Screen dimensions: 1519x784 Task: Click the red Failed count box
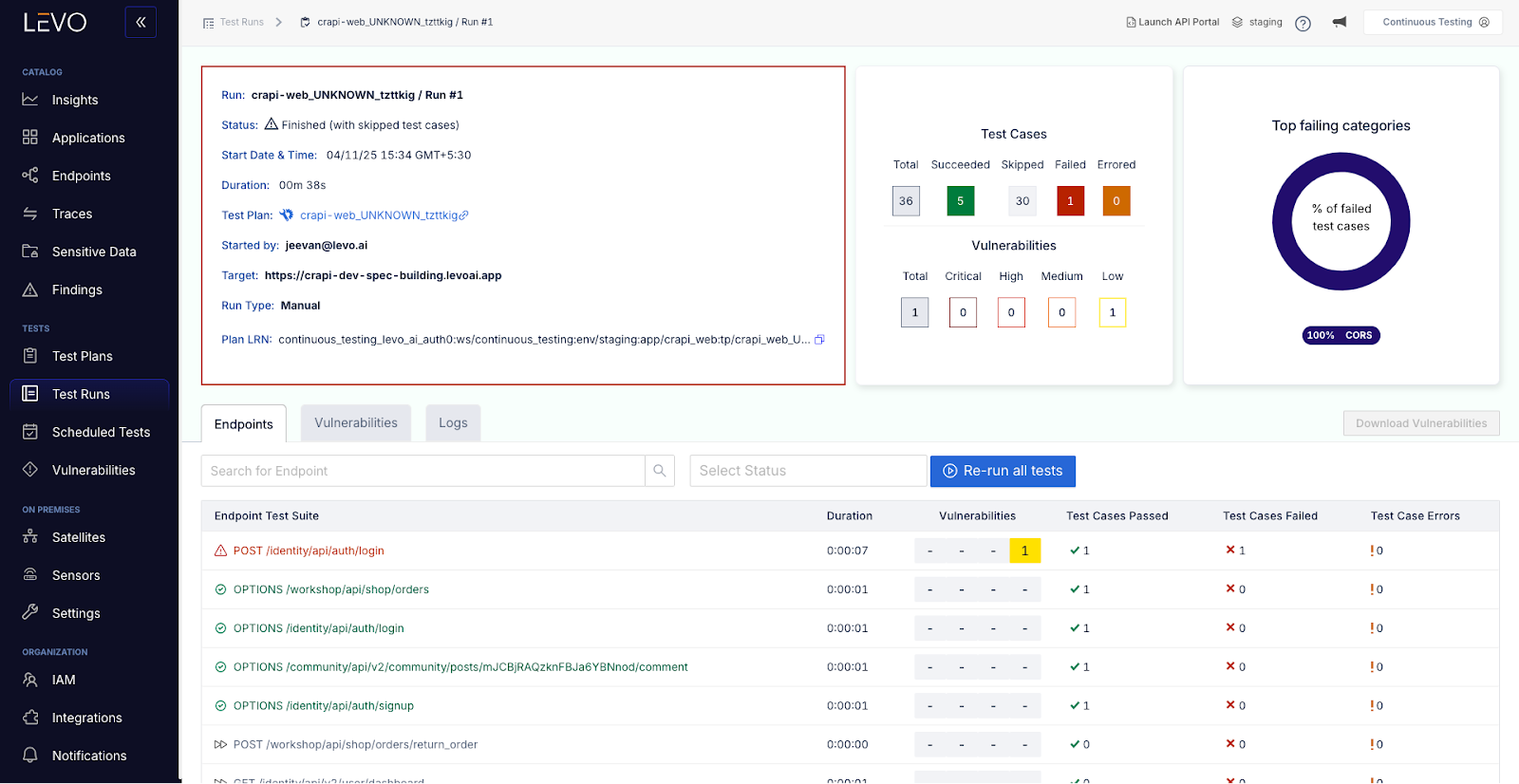(x=1071, y=201)
